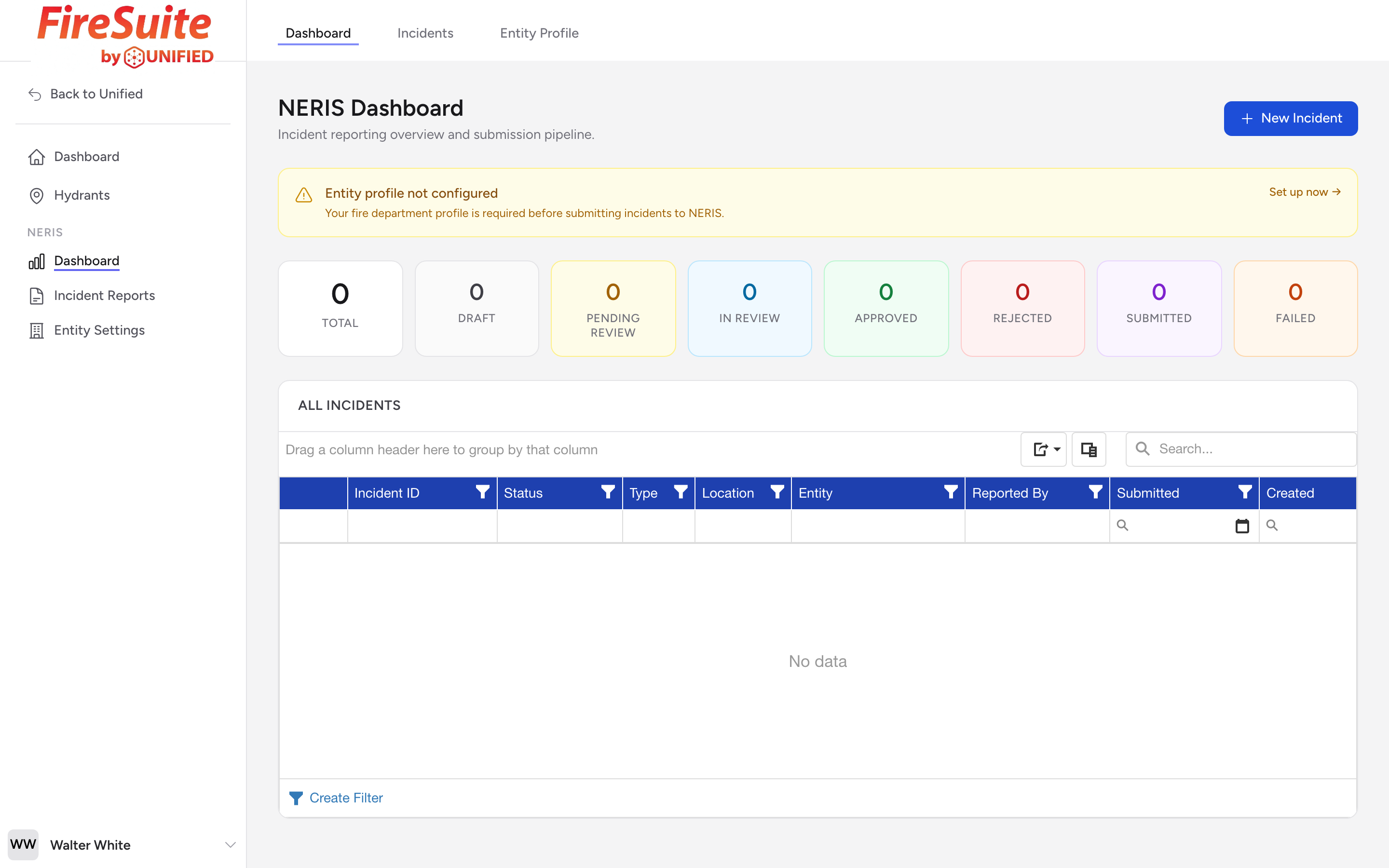Open the sidebar Dashboard home icon
The height and width of the screenshot is (868, 1389).
click(37, 157)
